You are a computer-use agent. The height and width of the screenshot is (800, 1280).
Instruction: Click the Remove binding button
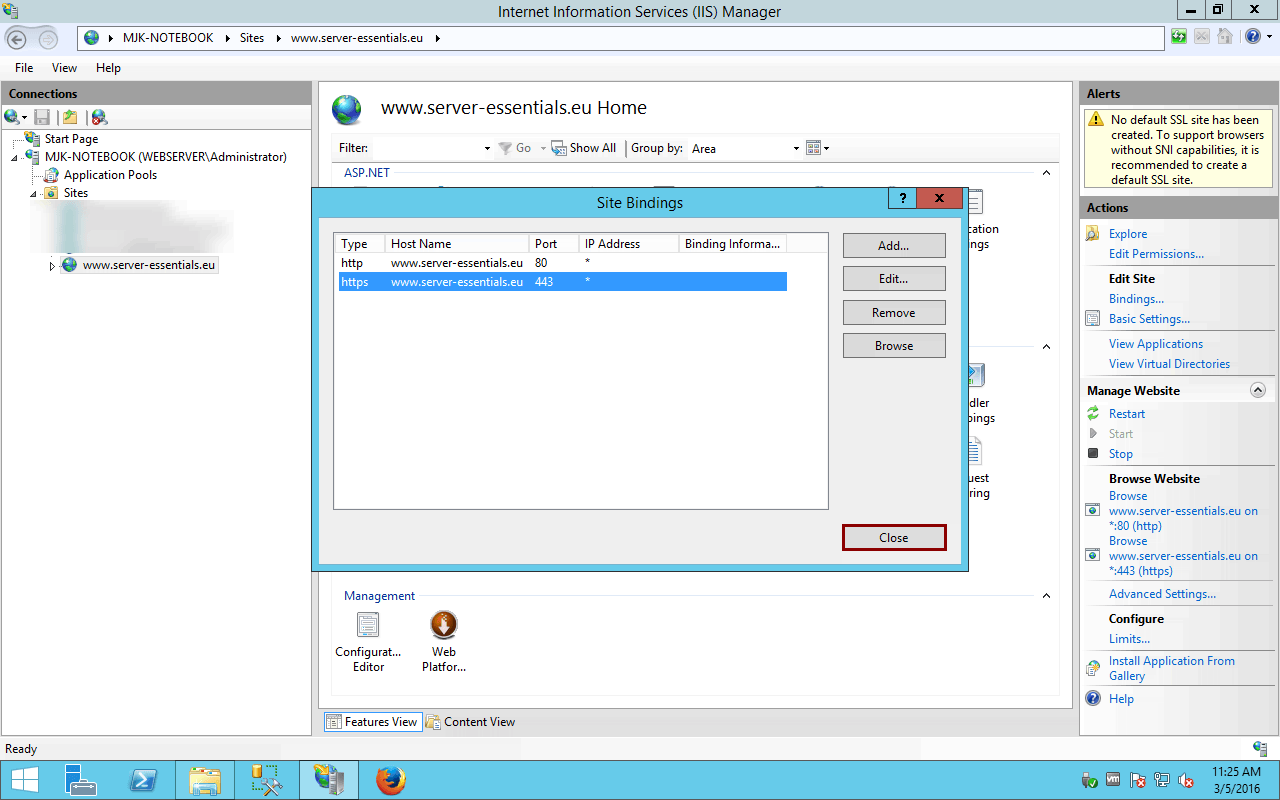(x=894, y=313)
